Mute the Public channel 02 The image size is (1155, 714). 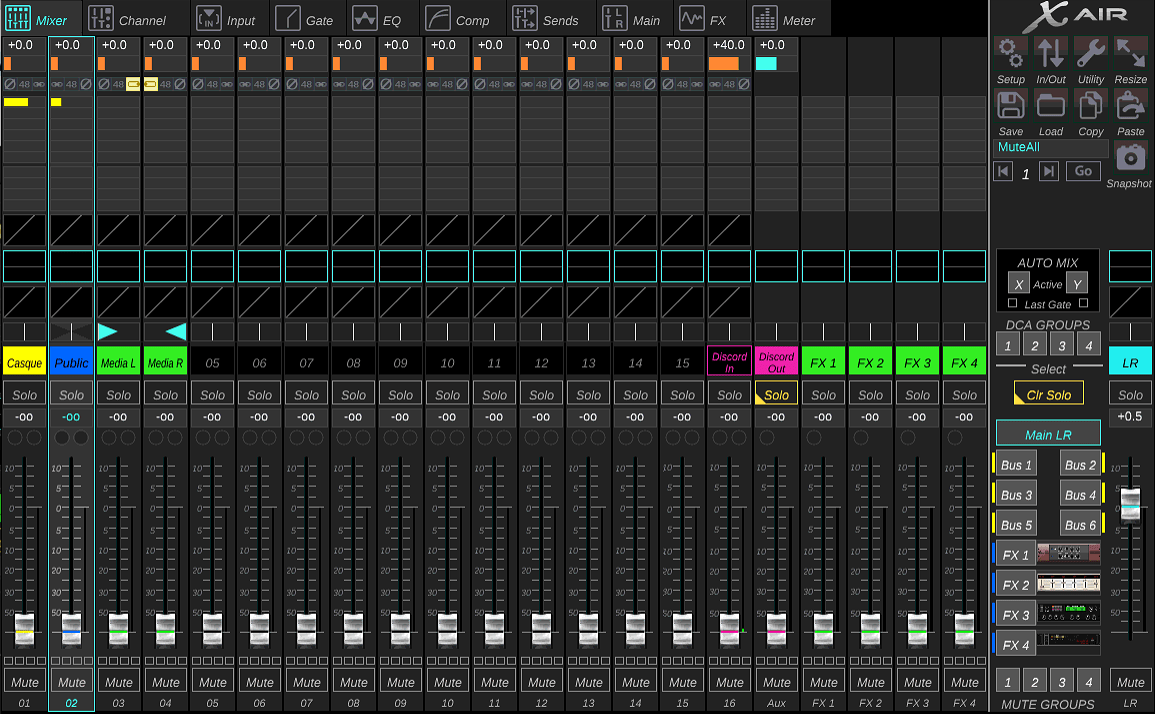tap(71, 682)
